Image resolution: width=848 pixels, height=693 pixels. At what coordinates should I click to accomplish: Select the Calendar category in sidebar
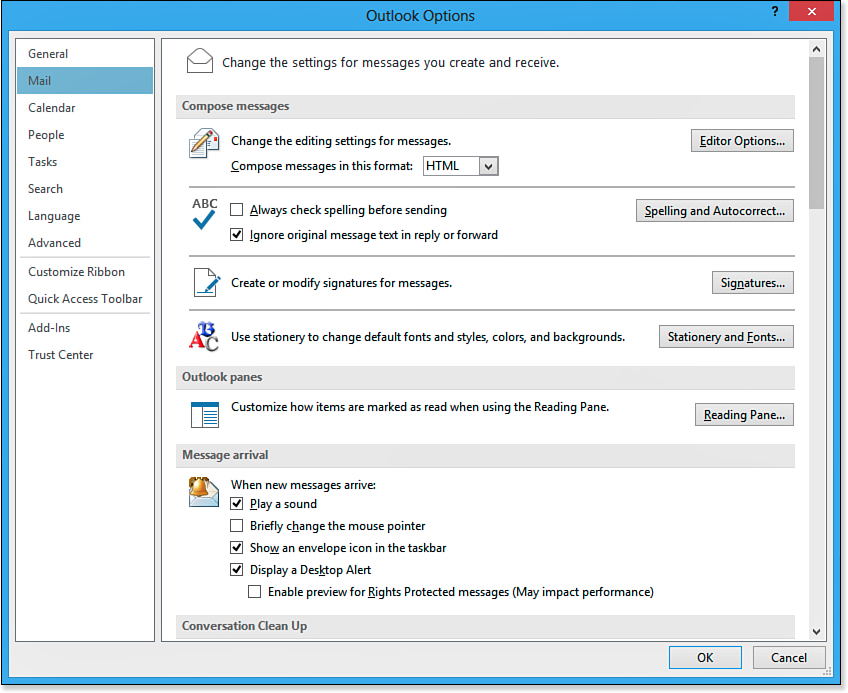pyautogui.click(x=52, y=108)
